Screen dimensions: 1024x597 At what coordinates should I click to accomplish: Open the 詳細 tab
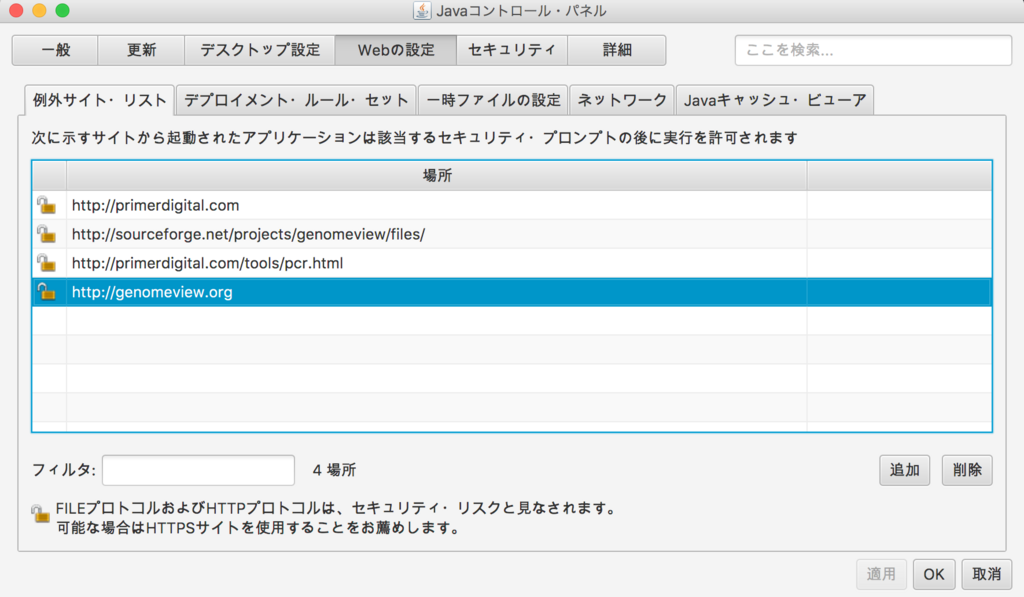[x=617, y=50]
